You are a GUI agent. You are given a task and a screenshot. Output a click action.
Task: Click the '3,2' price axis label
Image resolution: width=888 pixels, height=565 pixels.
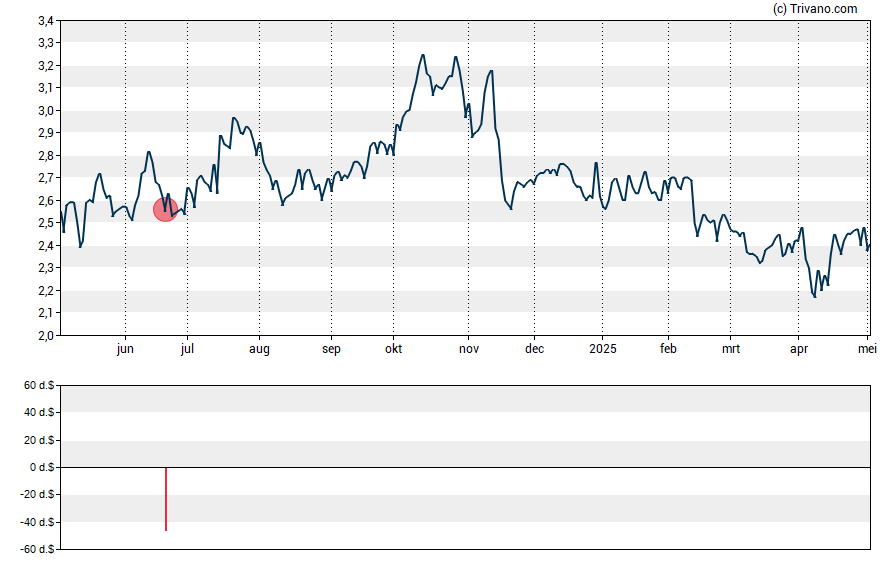pos(46,66)
